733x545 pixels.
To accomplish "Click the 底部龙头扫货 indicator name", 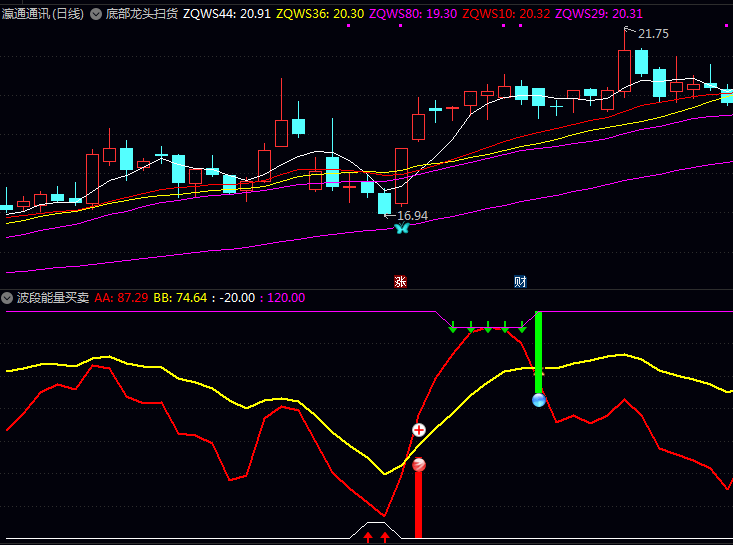I will pyautogui.click(x=142, y=14).
